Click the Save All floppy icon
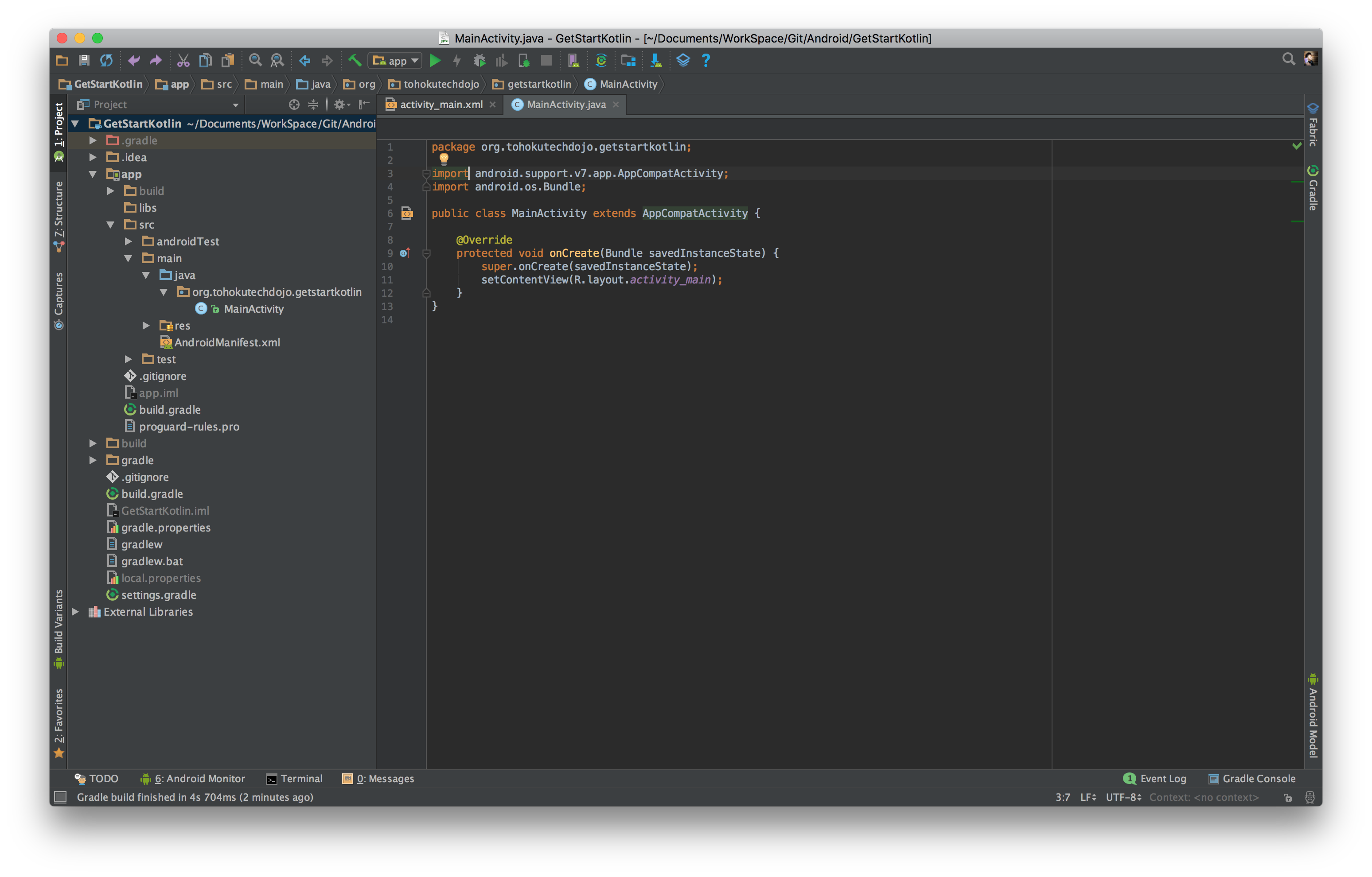 [84, 60]
